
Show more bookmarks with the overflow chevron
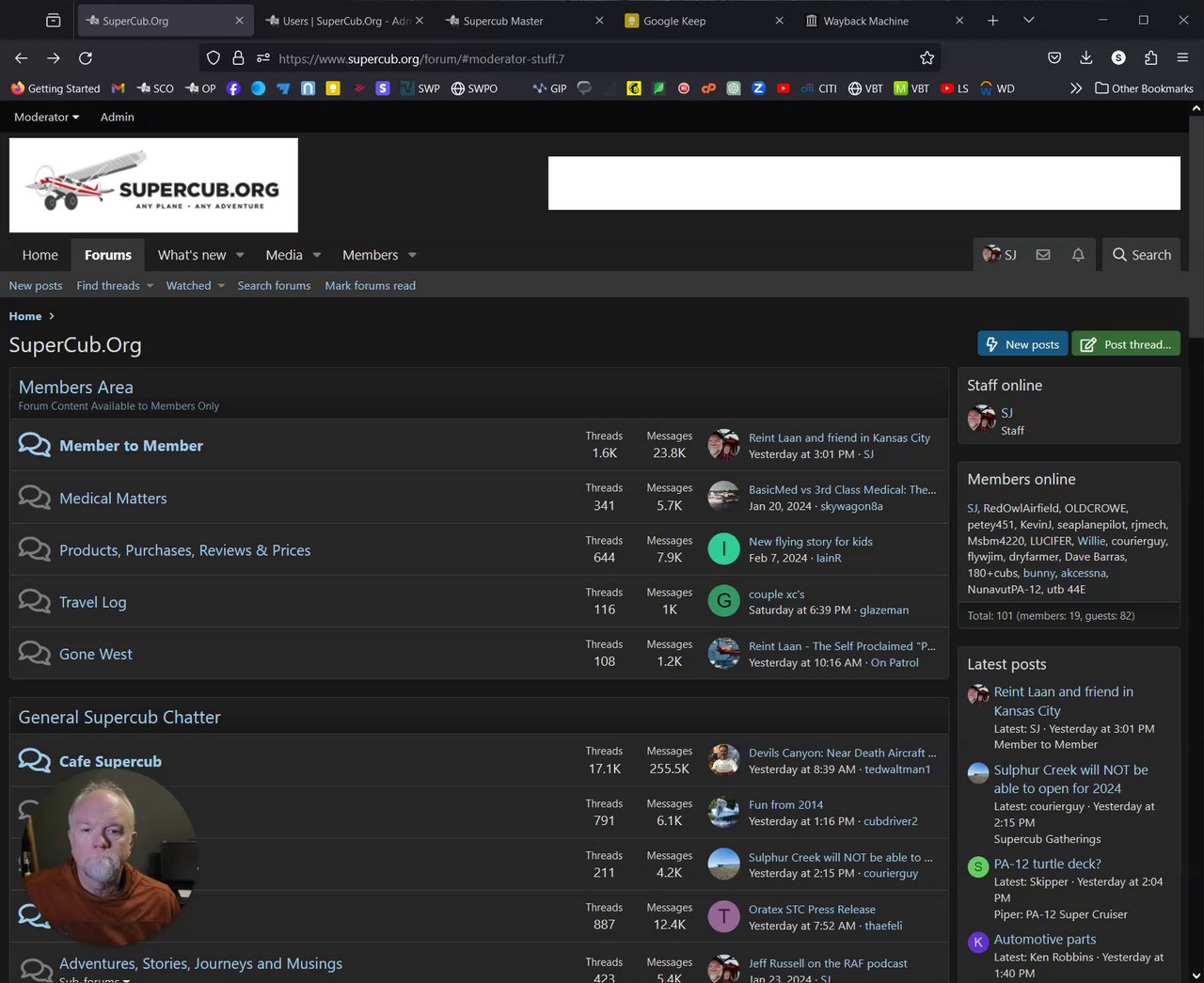point(1076,88)
